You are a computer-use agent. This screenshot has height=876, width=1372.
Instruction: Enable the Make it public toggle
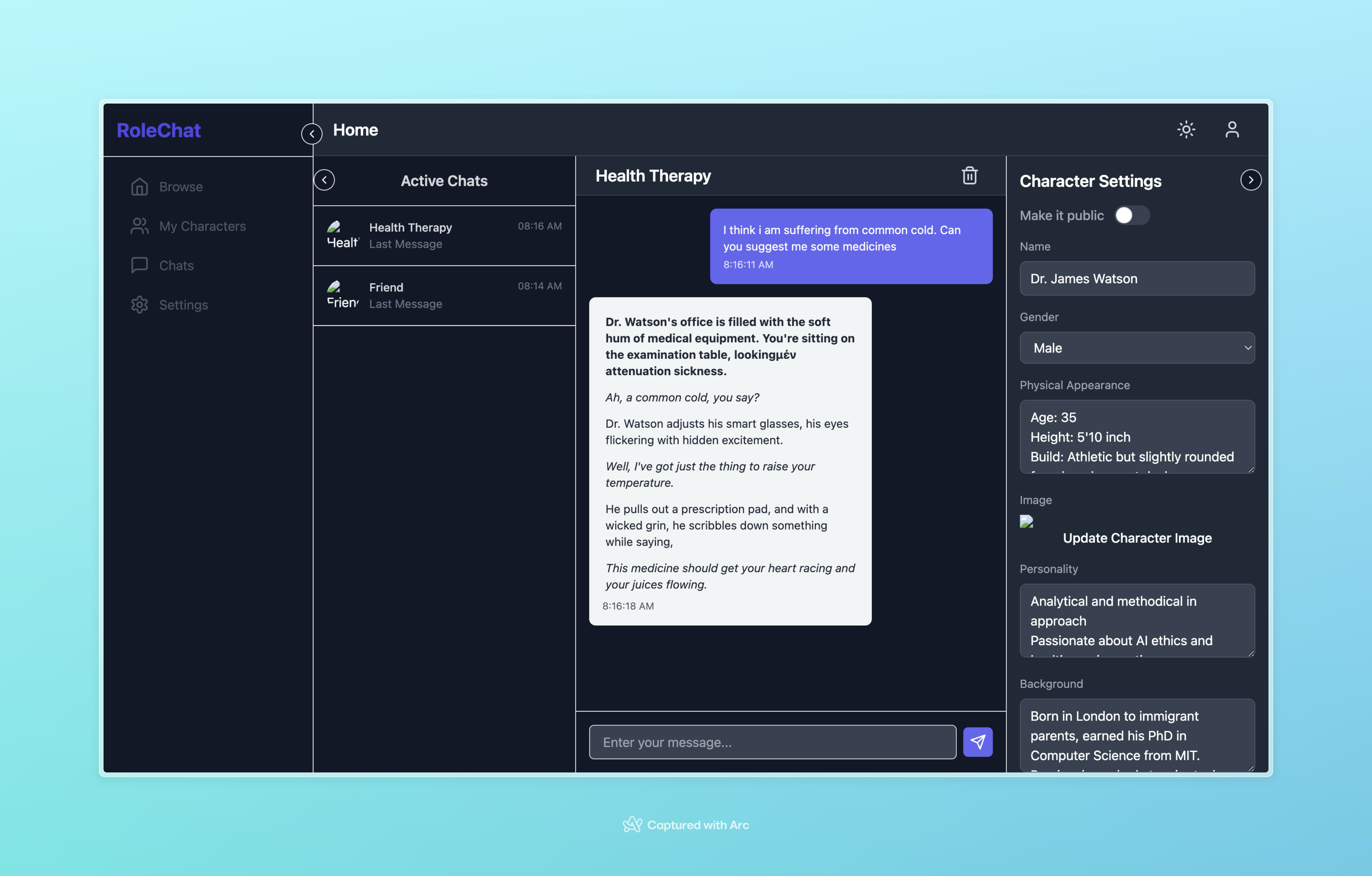(x=1131, y=215)
